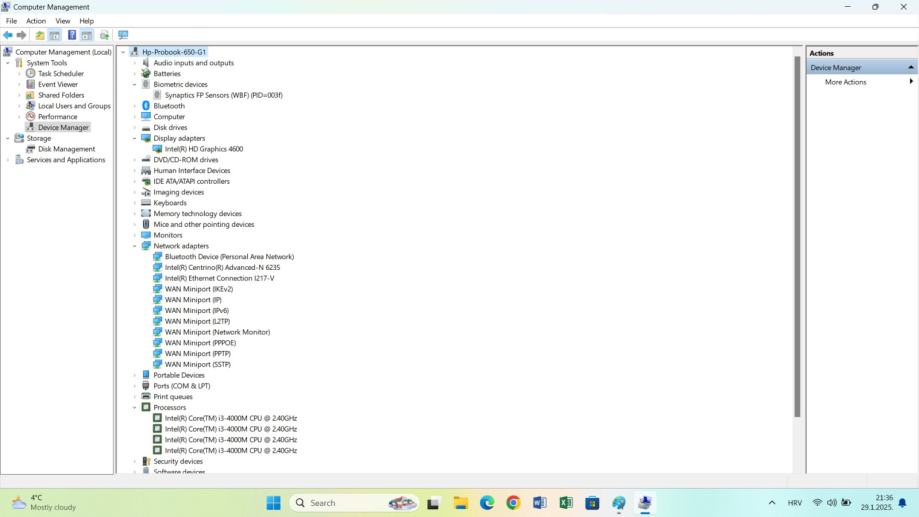
Task: Open the Windows Start menu
Action: coord(273,503)
